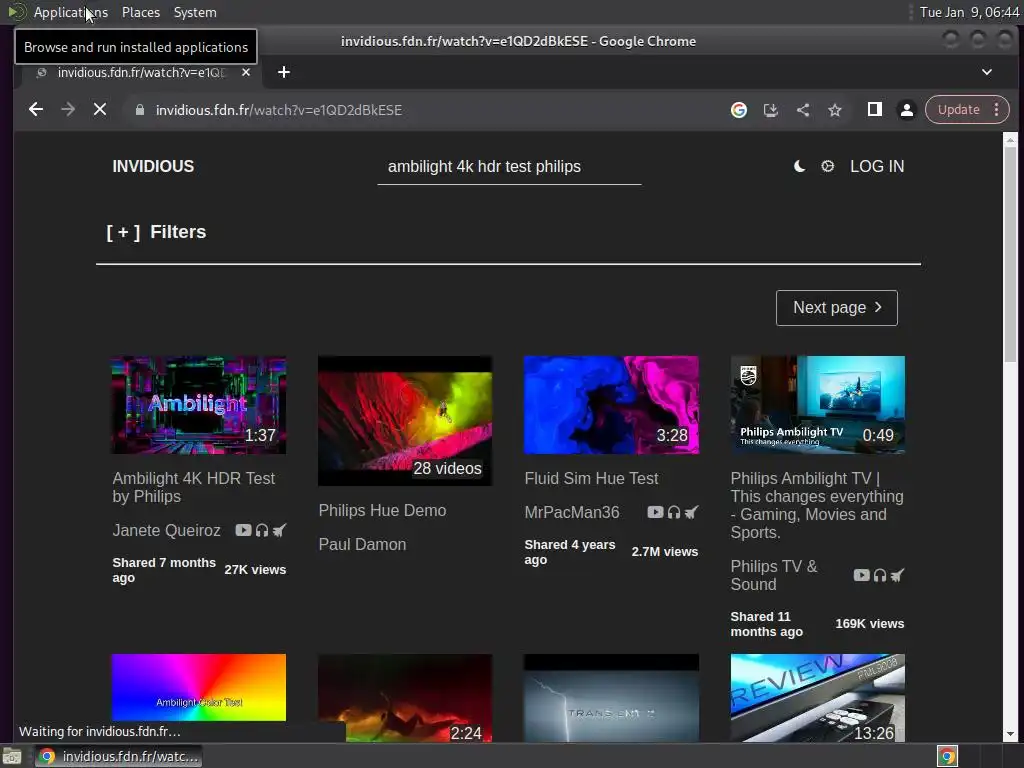Open the Places menu
Image resolution: width=1024 pixels, height=768 pixels.
[x=141, y=12]
